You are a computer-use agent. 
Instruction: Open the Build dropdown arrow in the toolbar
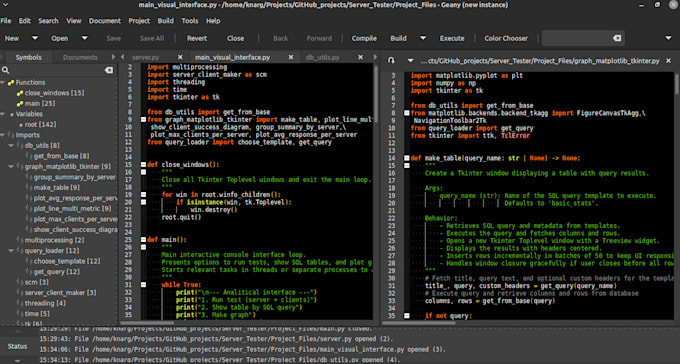pyautogui.click(x=423, y=38)
